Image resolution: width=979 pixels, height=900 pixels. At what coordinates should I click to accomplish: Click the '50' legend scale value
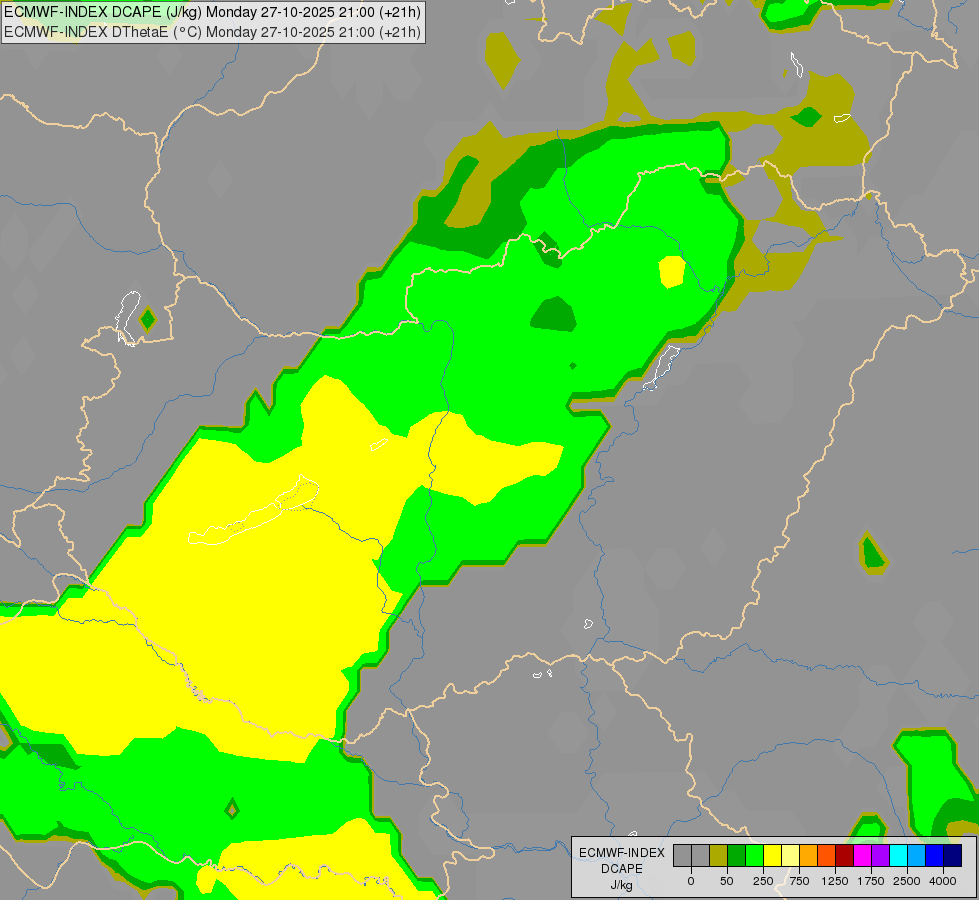[727, 881]
